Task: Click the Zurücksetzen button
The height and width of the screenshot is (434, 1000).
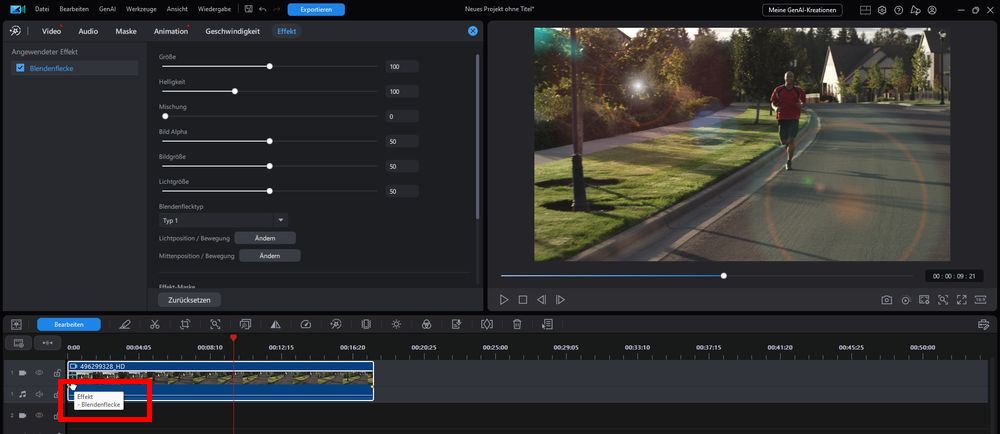Action: [x=189, y=300]
